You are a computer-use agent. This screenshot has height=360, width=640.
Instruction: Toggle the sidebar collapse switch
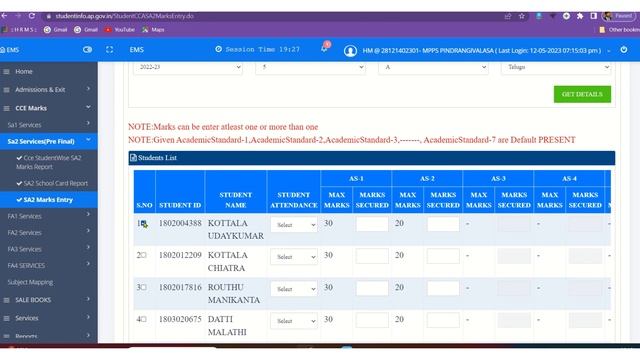tap(87, 50)
